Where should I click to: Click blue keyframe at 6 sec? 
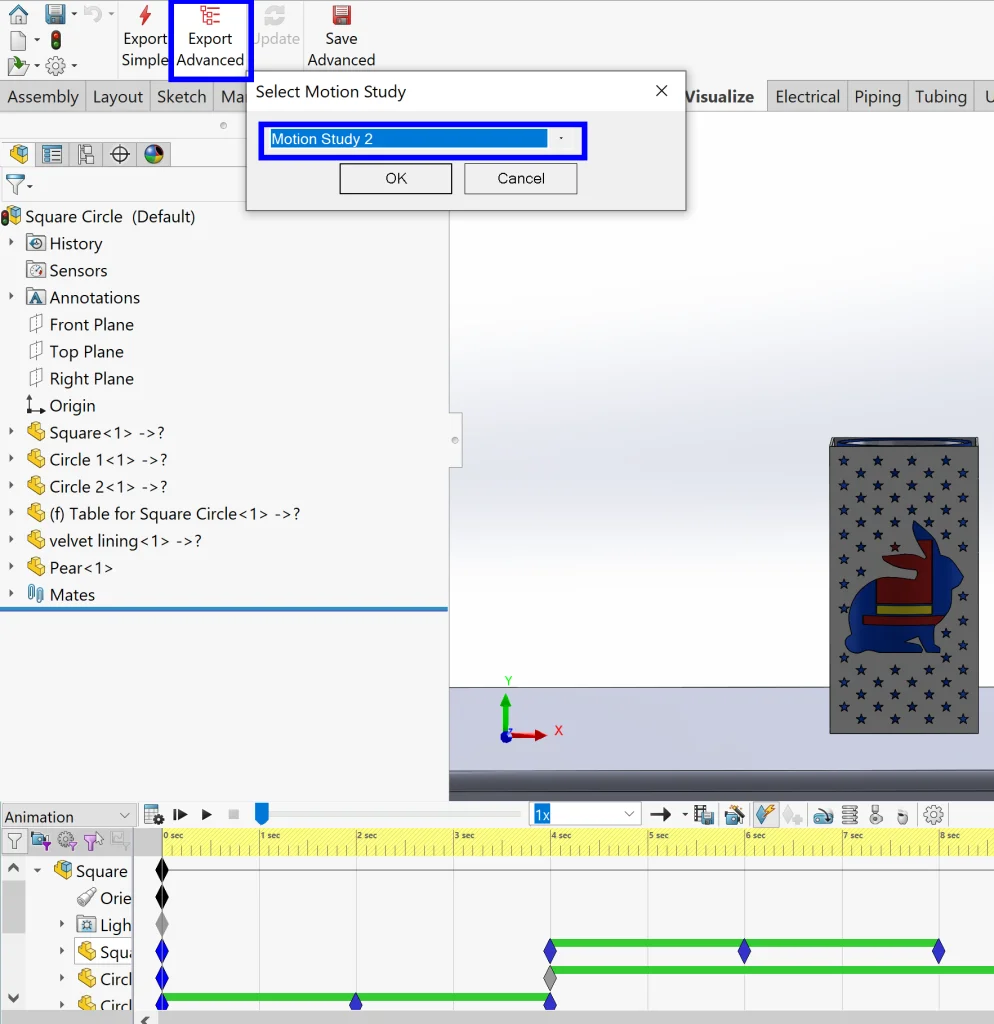pos(744,952)
